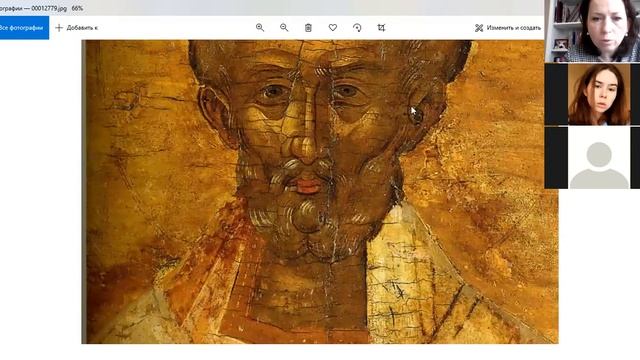
Task: Click the "Добавить к" button
Action: click(77, 28)
